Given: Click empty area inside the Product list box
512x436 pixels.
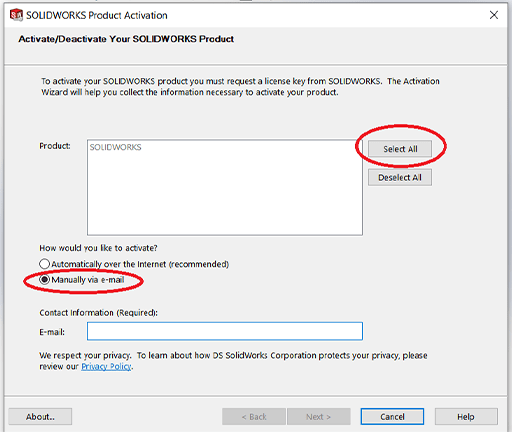Looking at the screenshot, I should pos(225,197).
